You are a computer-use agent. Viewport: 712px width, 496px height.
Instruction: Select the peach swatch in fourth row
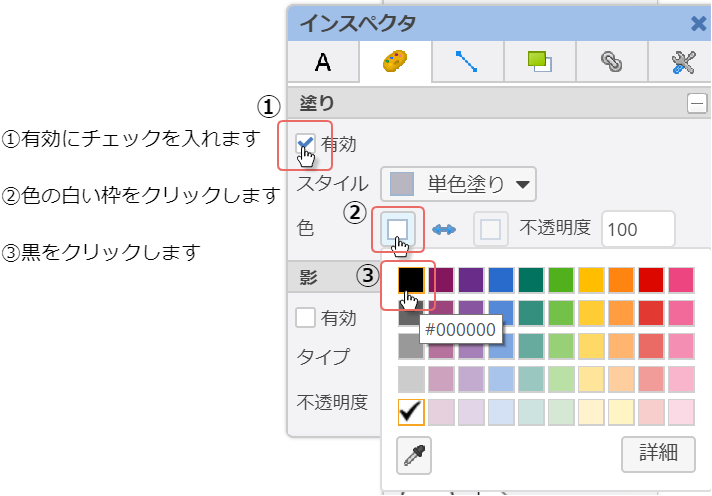coord(621,379)
